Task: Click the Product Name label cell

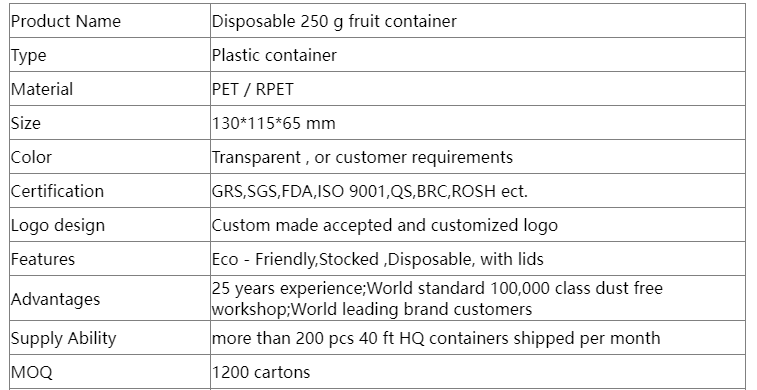Action: click(x=110, y=21)
